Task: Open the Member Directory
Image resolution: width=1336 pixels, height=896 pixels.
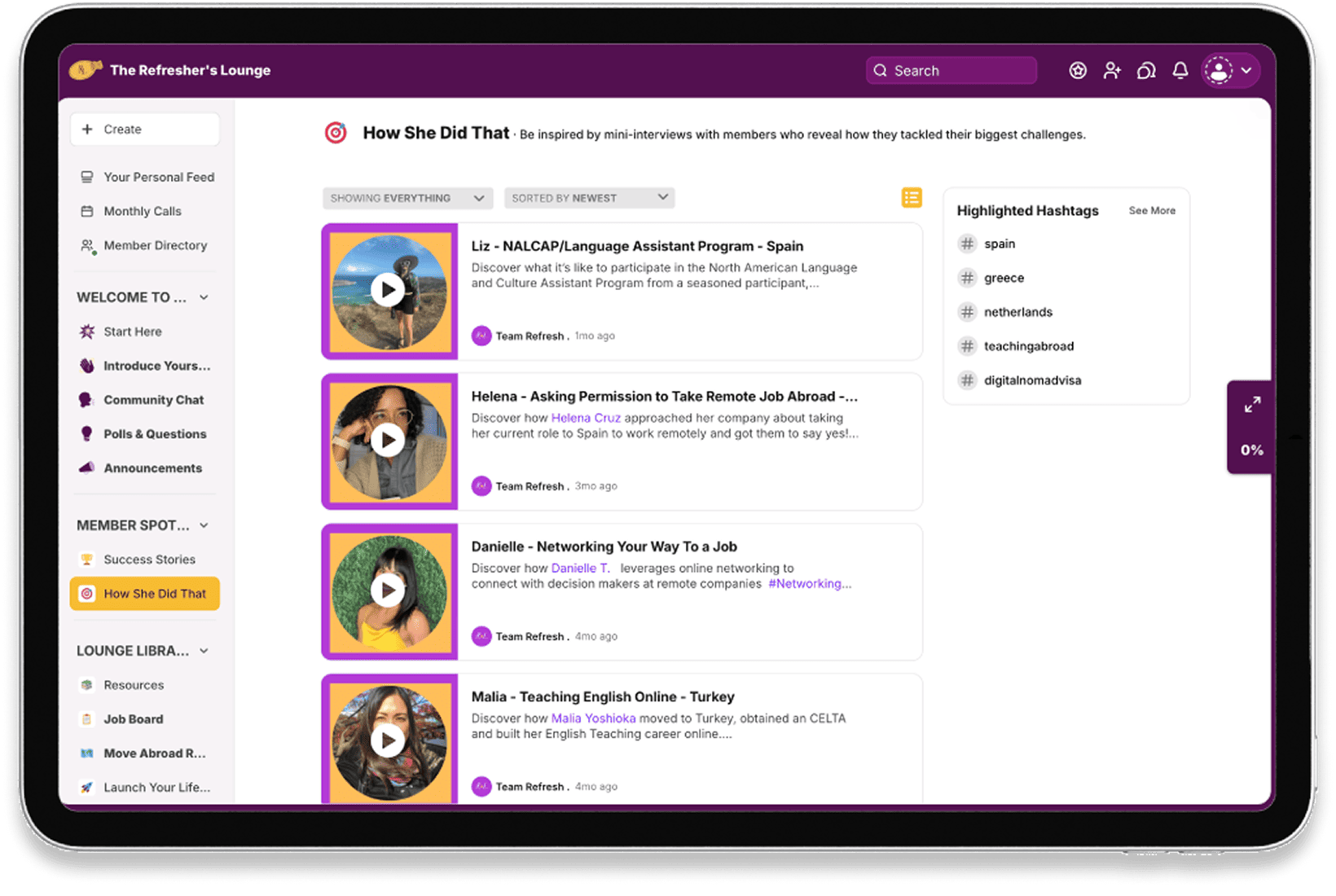Action: coord(145,245)
